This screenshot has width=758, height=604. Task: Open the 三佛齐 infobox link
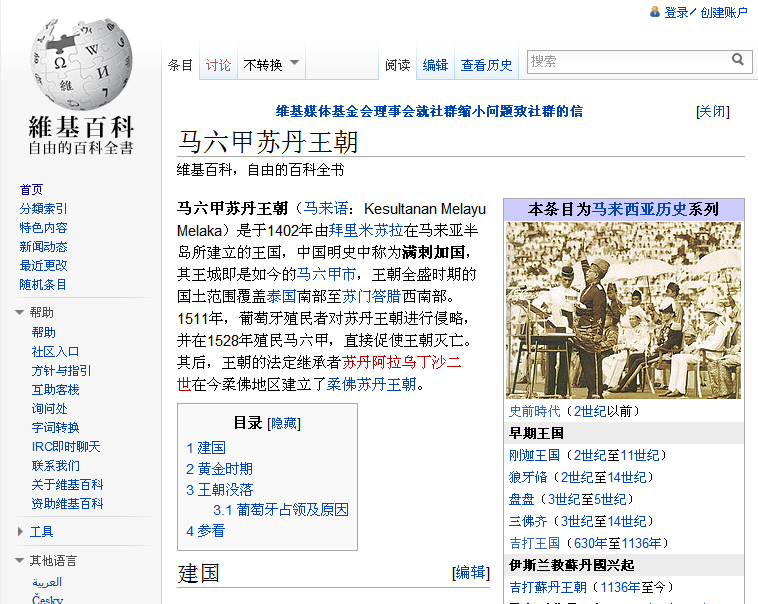pyautogui.click(x=528, y=522)
